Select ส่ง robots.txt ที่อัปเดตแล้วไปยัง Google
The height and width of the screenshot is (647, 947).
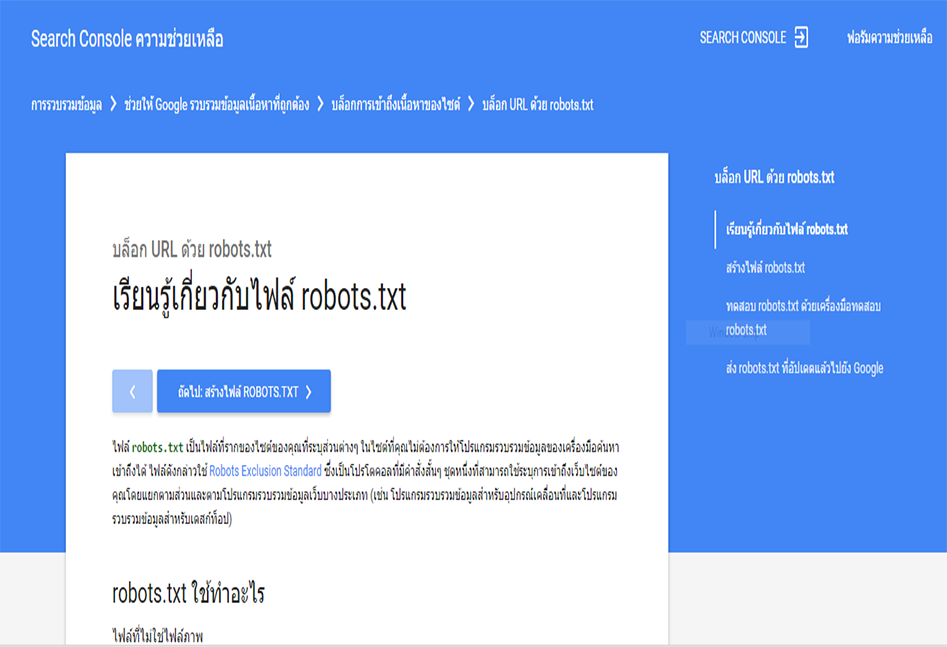(804, 368)
